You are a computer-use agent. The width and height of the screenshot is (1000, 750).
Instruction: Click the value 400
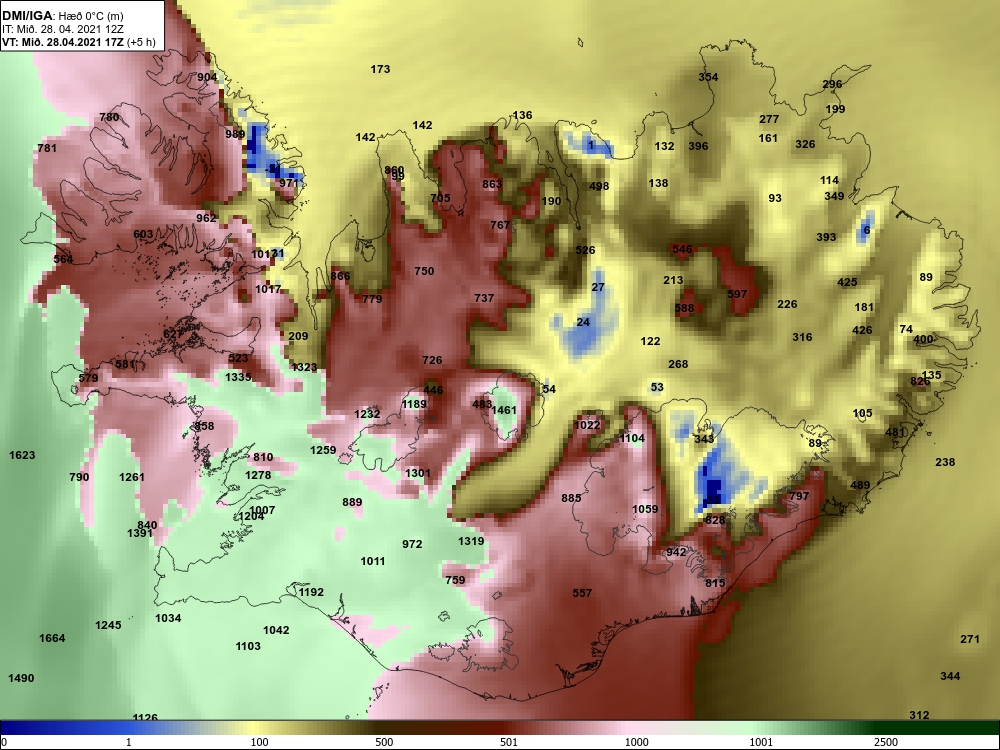point(923,339)
